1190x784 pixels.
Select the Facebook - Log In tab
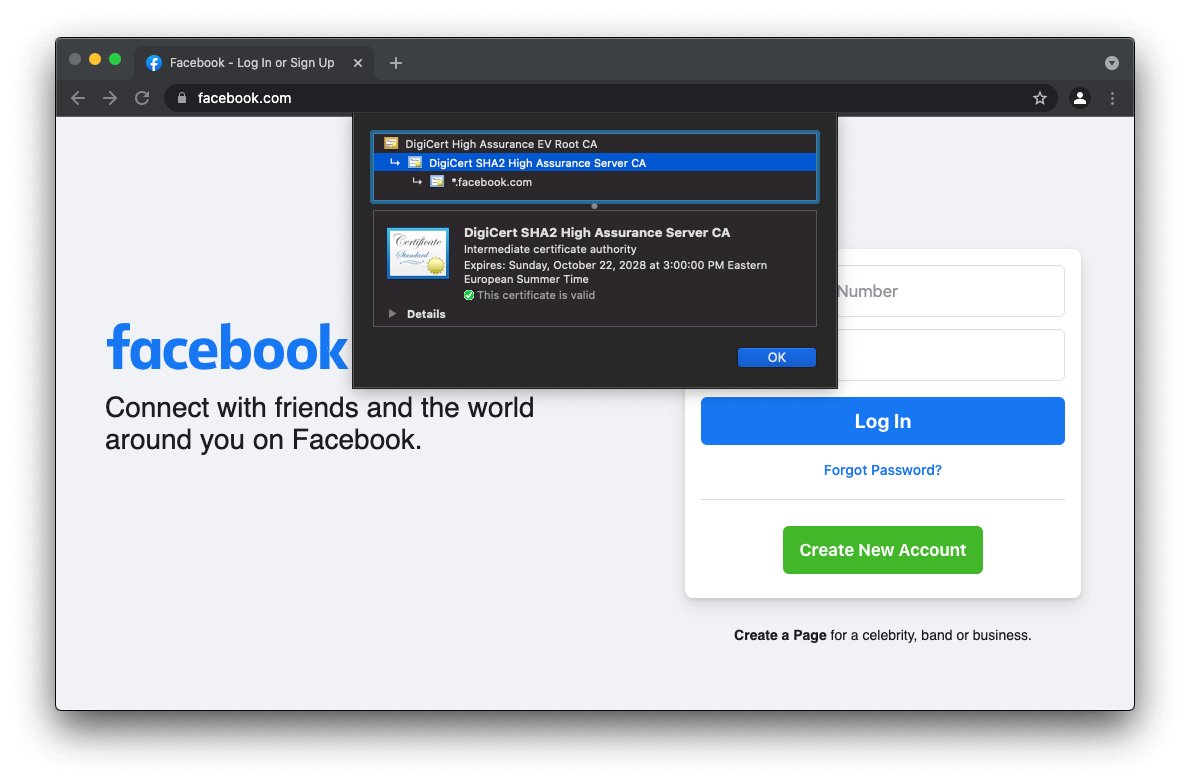click(x=250, y=63)
